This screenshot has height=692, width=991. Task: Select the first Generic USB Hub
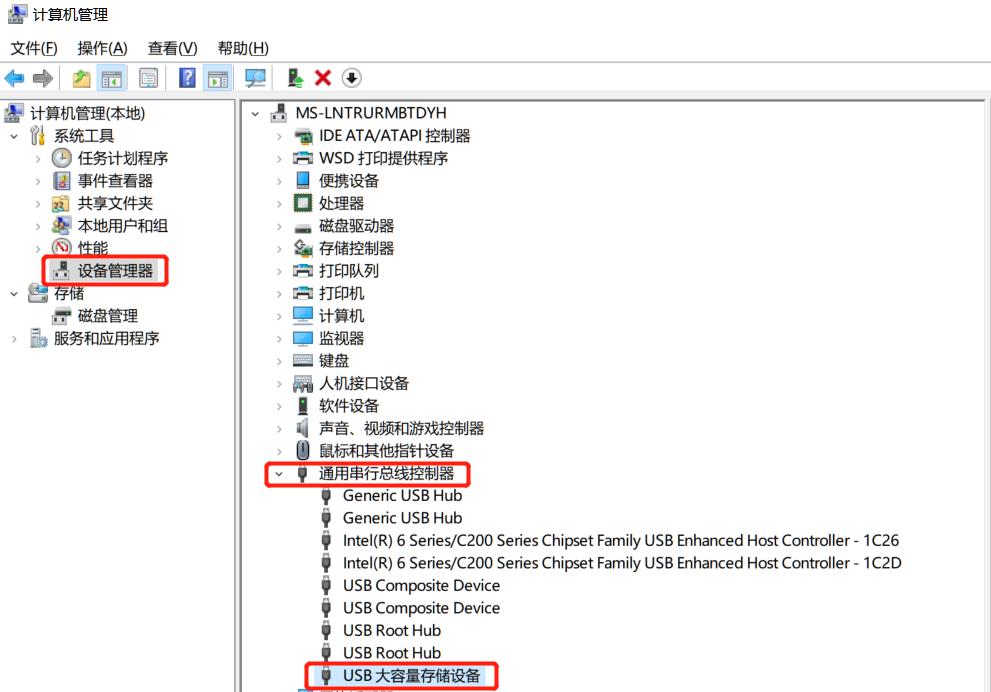(402, 495)
